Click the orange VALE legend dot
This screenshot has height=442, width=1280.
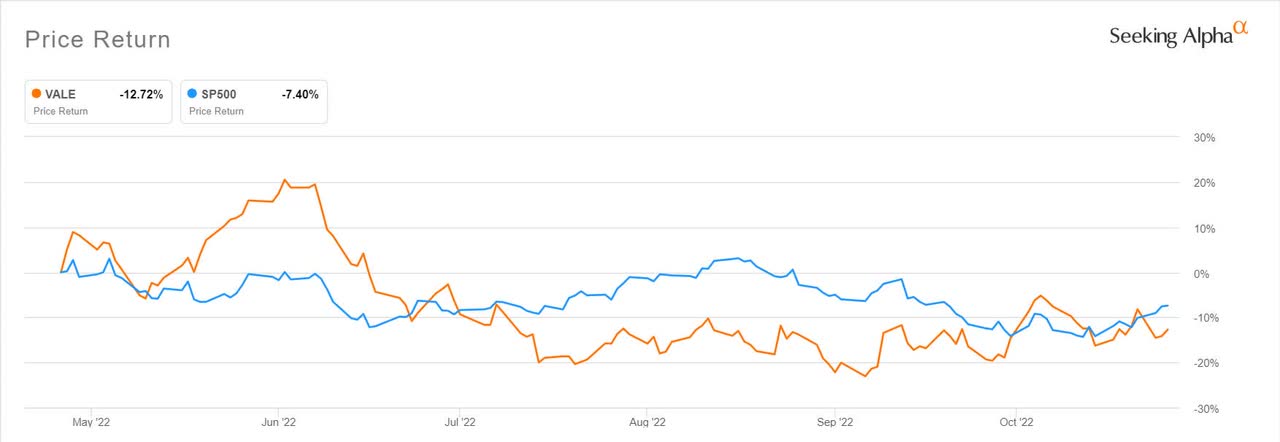pyautogui.click(x=37, y=94)
